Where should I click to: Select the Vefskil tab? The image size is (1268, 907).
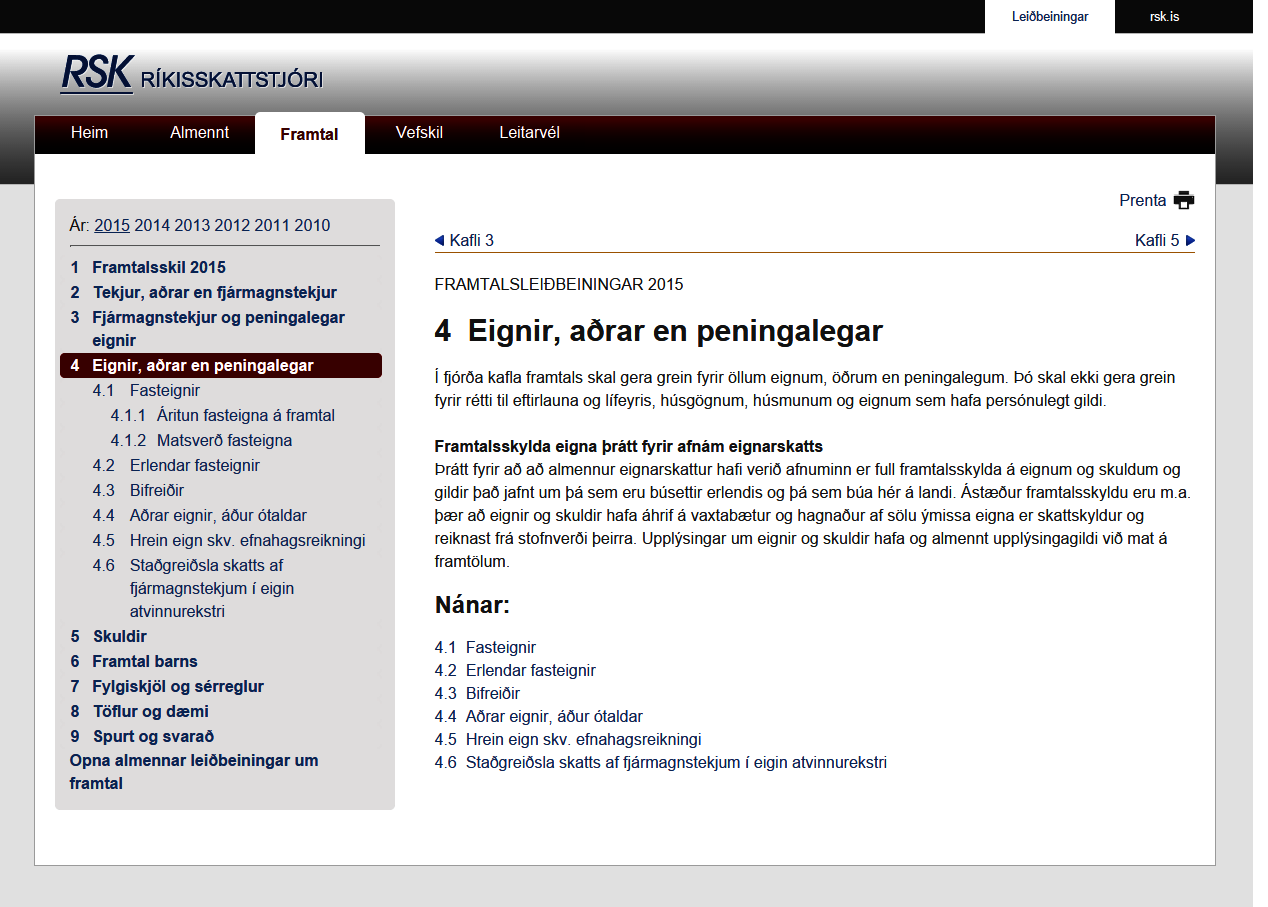pos(419,133)
